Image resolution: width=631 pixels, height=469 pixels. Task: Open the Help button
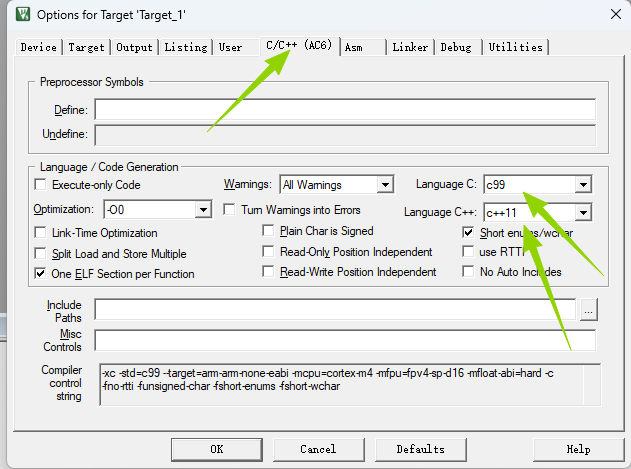tap(578, 449)
